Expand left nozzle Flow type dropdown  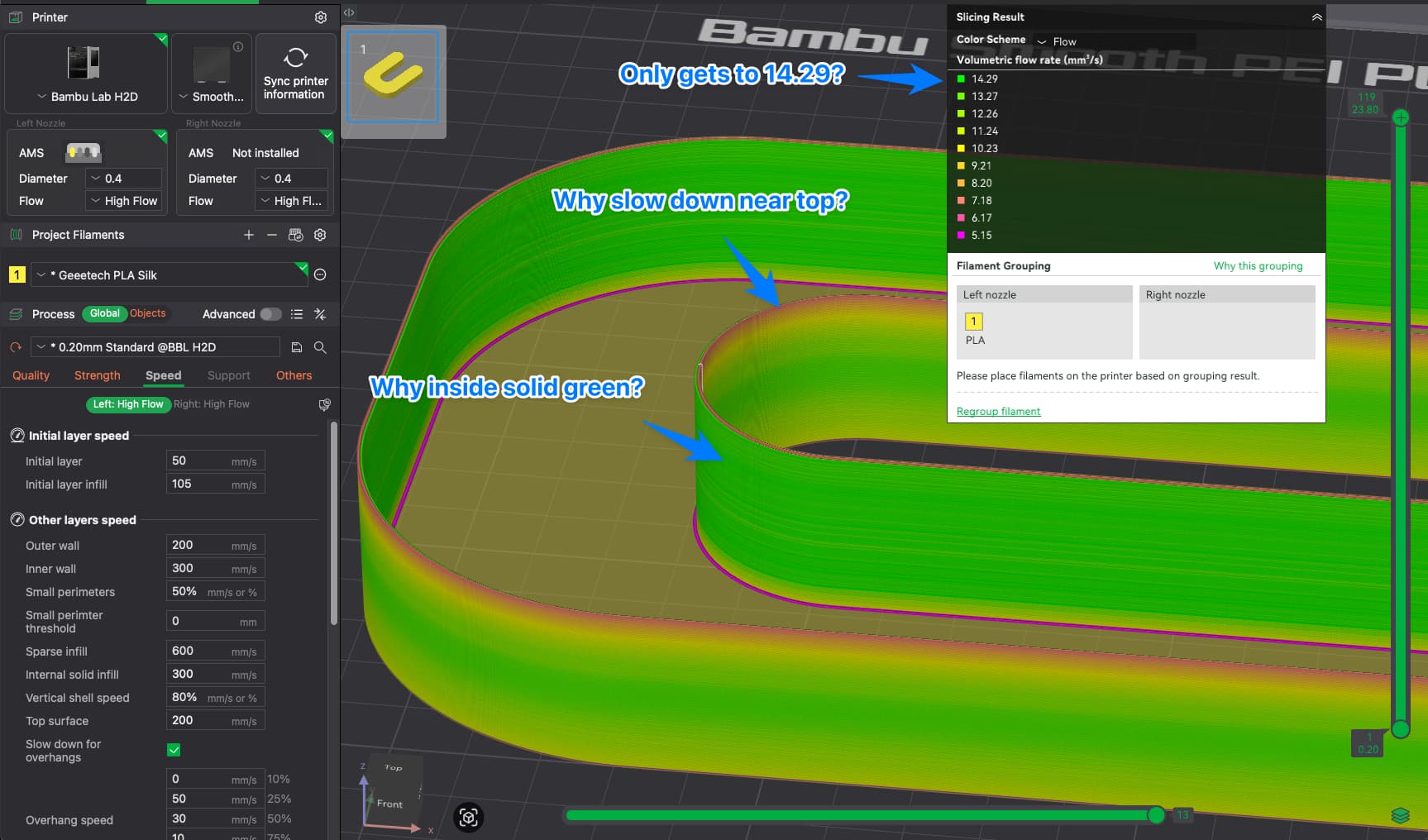[124, 201]
